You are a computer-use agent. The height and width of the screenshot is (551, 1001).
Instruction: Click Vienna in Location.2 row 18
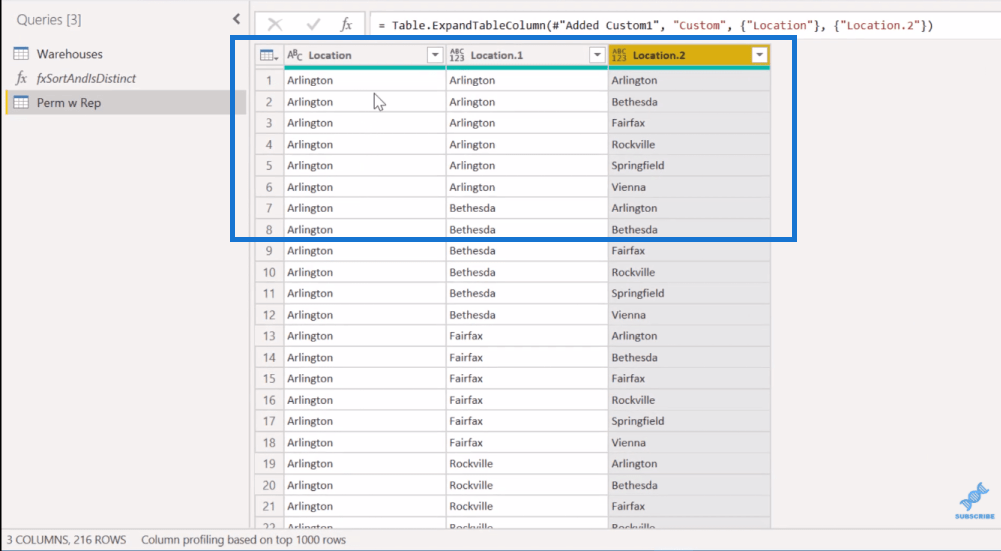tap(628, 443)
